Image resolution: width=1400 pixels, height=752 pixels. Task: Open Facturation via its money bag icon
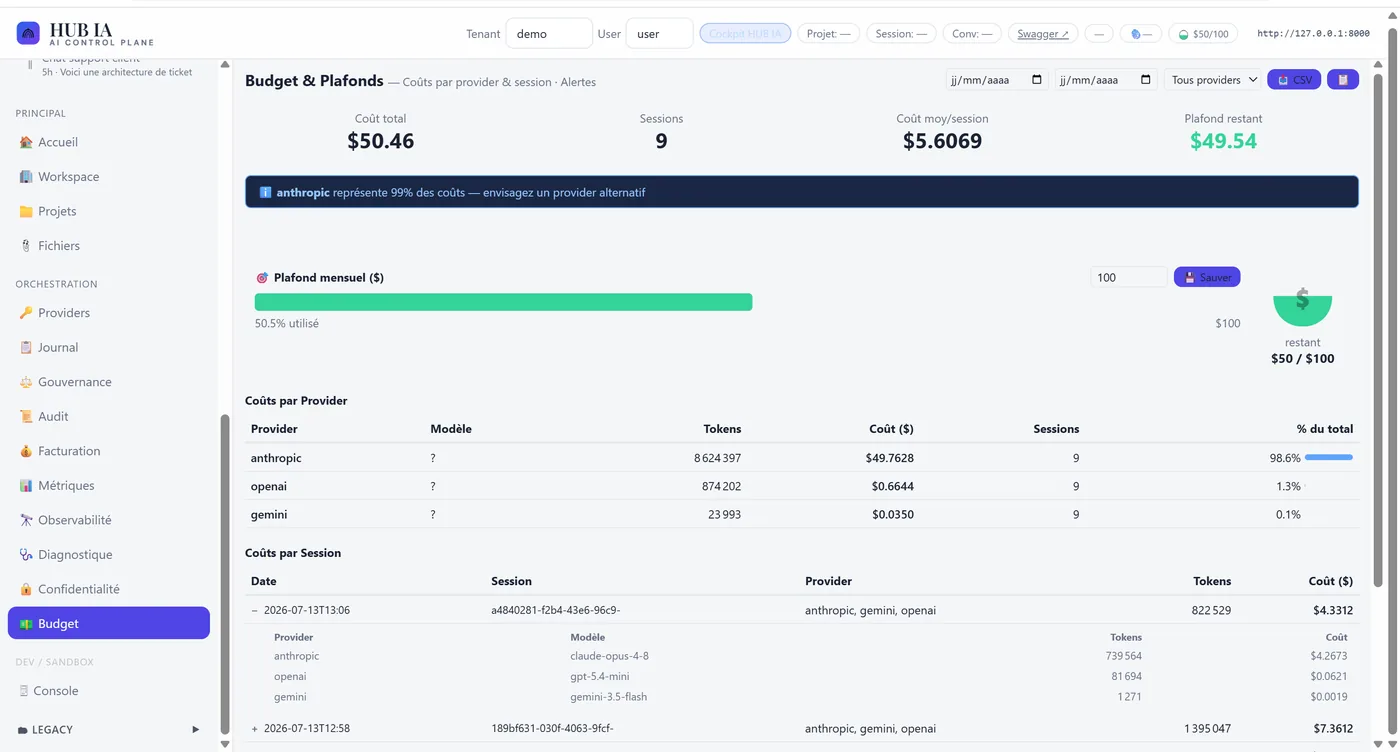26,451
